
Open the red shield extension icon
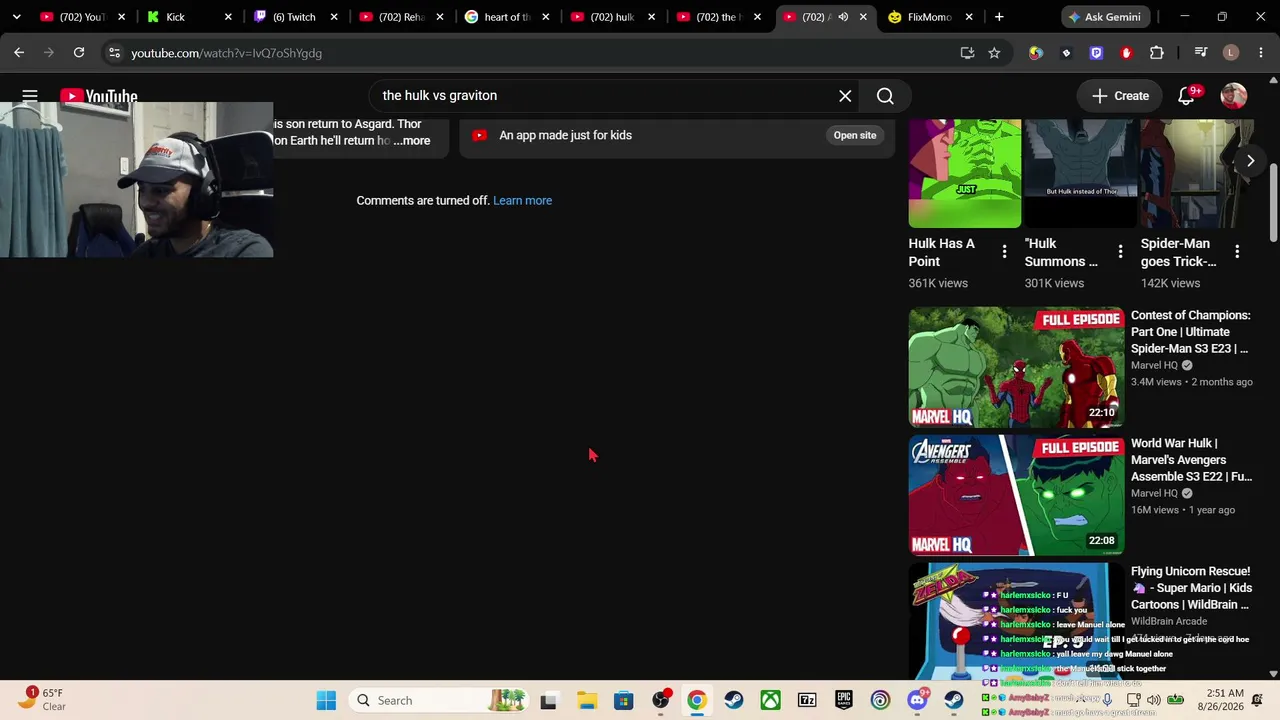coord(1126,53)
